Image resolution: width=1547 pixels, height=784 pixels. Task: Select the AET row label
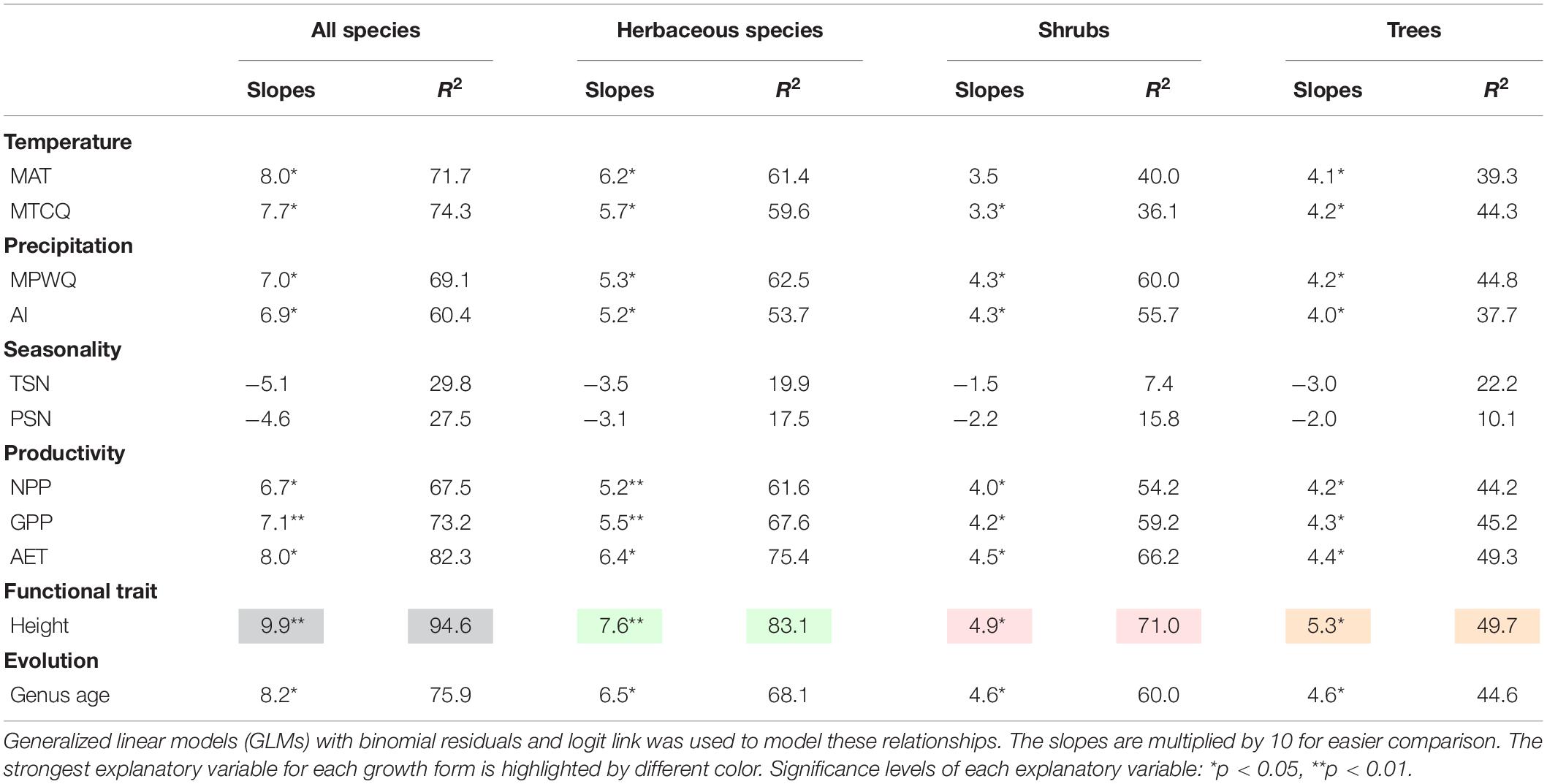tap(28, 557)
